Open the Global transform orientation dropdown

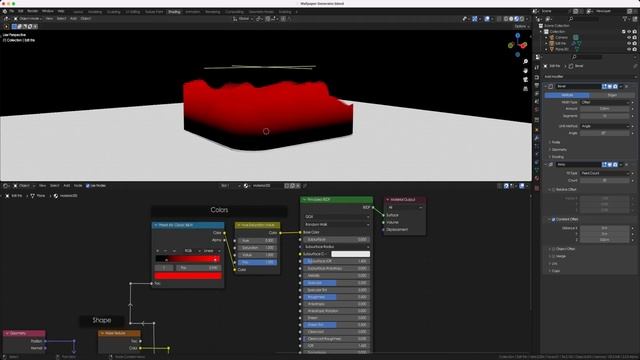click(243, 19)
